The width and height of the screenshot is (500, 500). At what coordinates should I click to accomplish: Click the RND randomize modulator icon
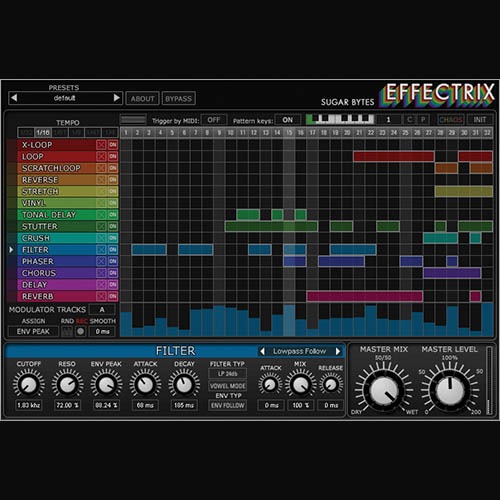pos(67,331)
